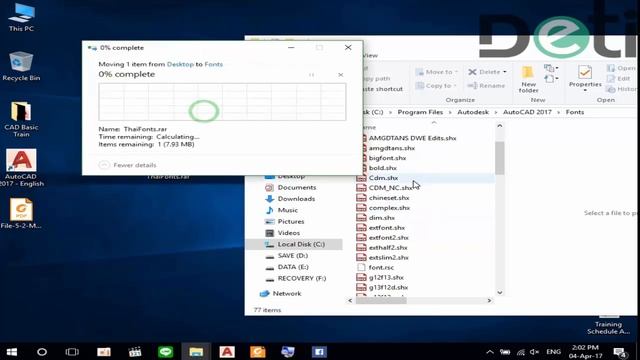This screenshot has width=640, height=360.
Task: Cancel the file move with the X
Action: (340, 75)
